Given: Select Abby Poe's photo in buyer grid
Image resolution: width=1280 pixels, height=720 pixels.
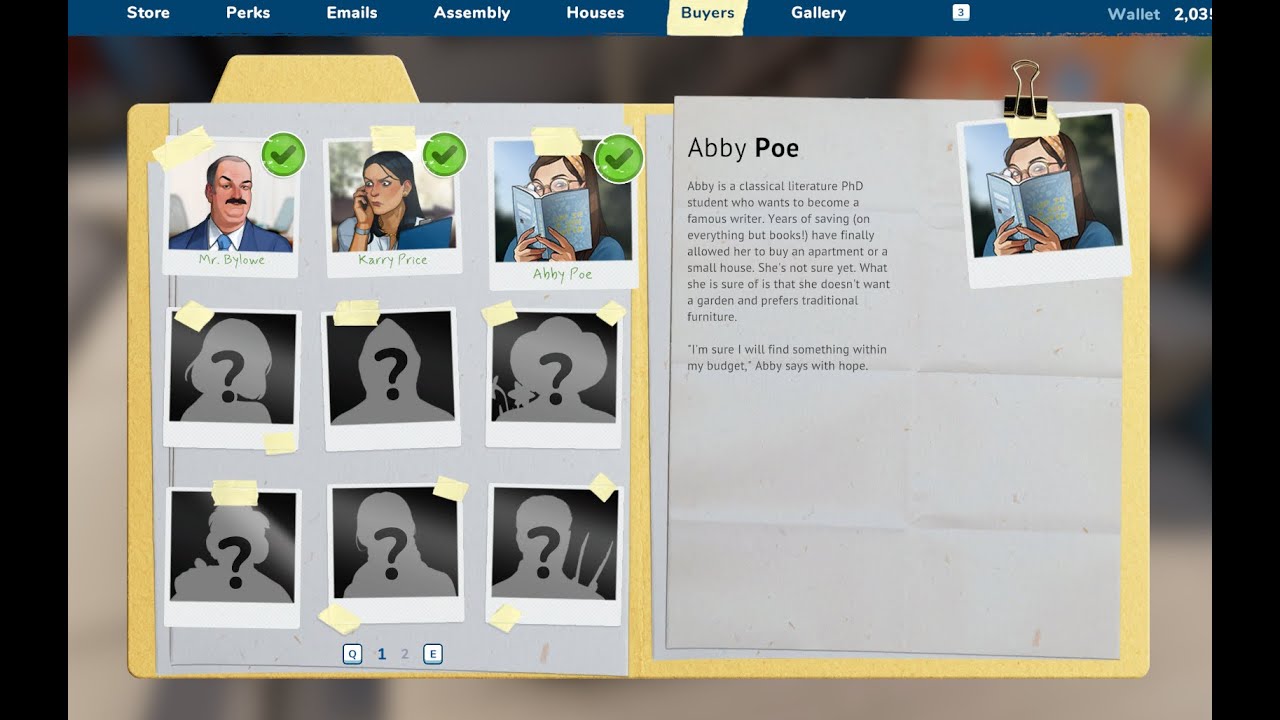Looking at the screenshot, I should tap(562, 214).
